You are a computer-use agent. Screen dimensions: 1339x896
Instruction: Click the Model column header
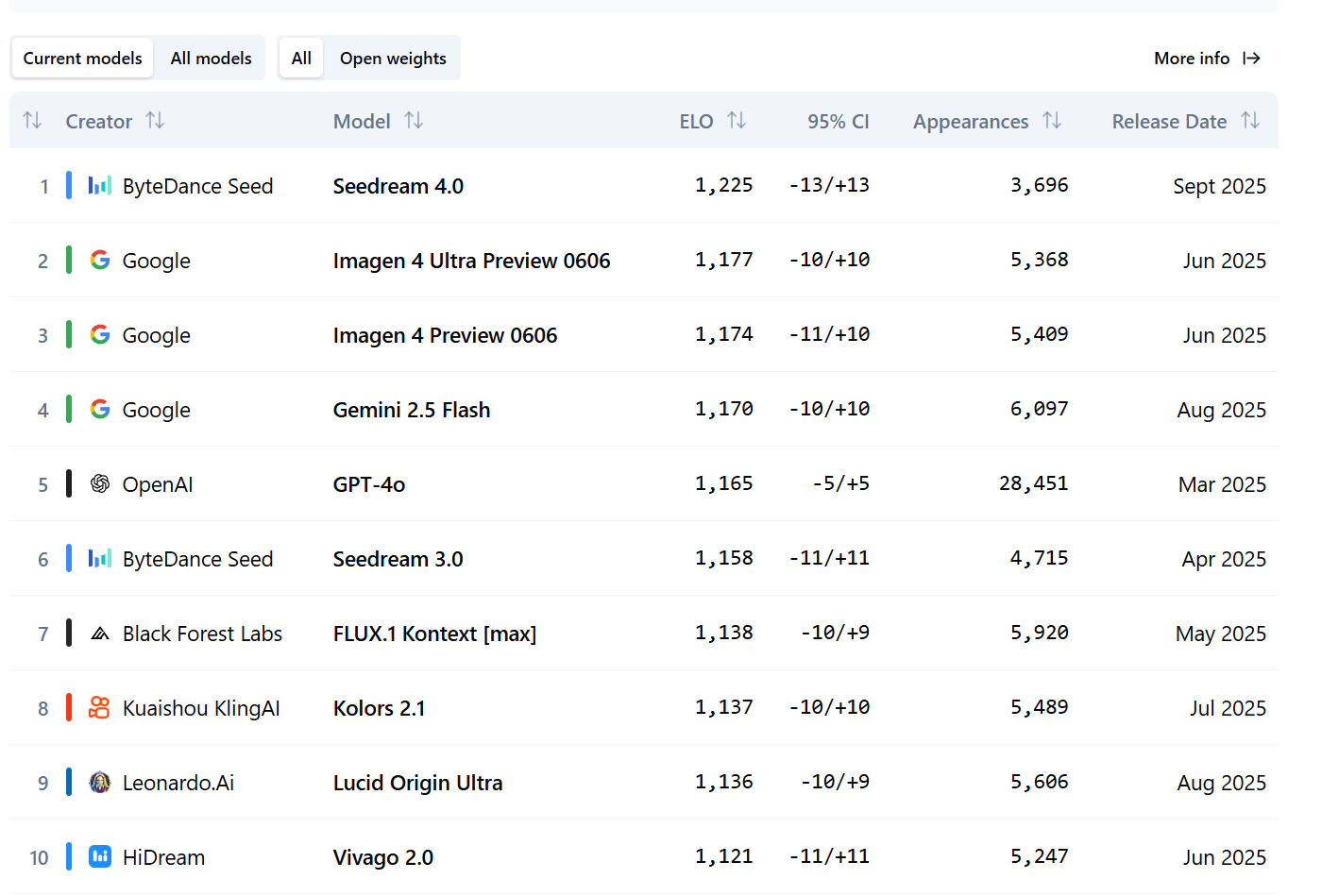pos(362,121)
